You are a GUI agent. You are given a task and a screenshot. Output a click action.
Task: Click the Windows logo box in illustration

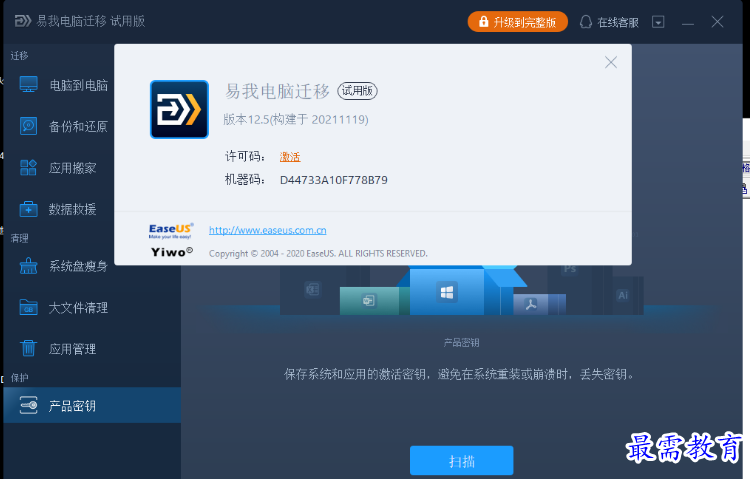pos(447,292)
